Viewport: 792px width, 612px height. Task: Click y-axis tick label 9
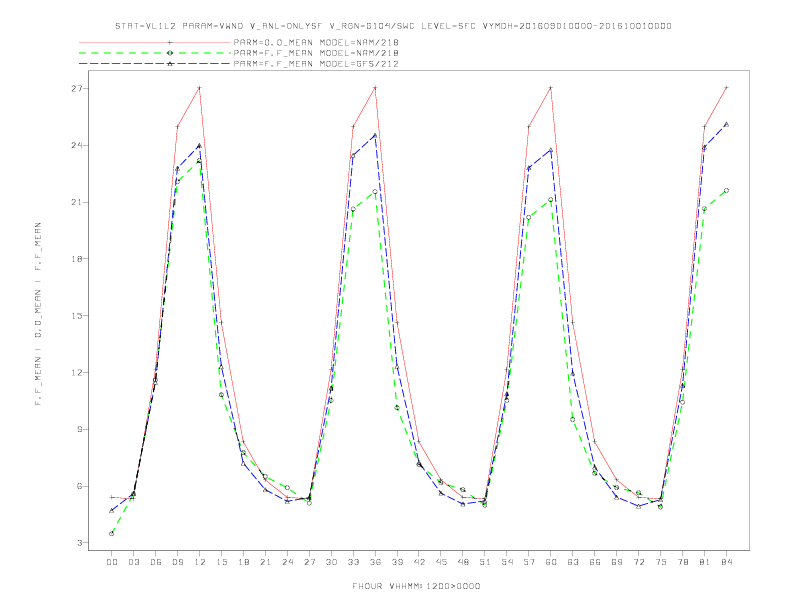point(81,429)
